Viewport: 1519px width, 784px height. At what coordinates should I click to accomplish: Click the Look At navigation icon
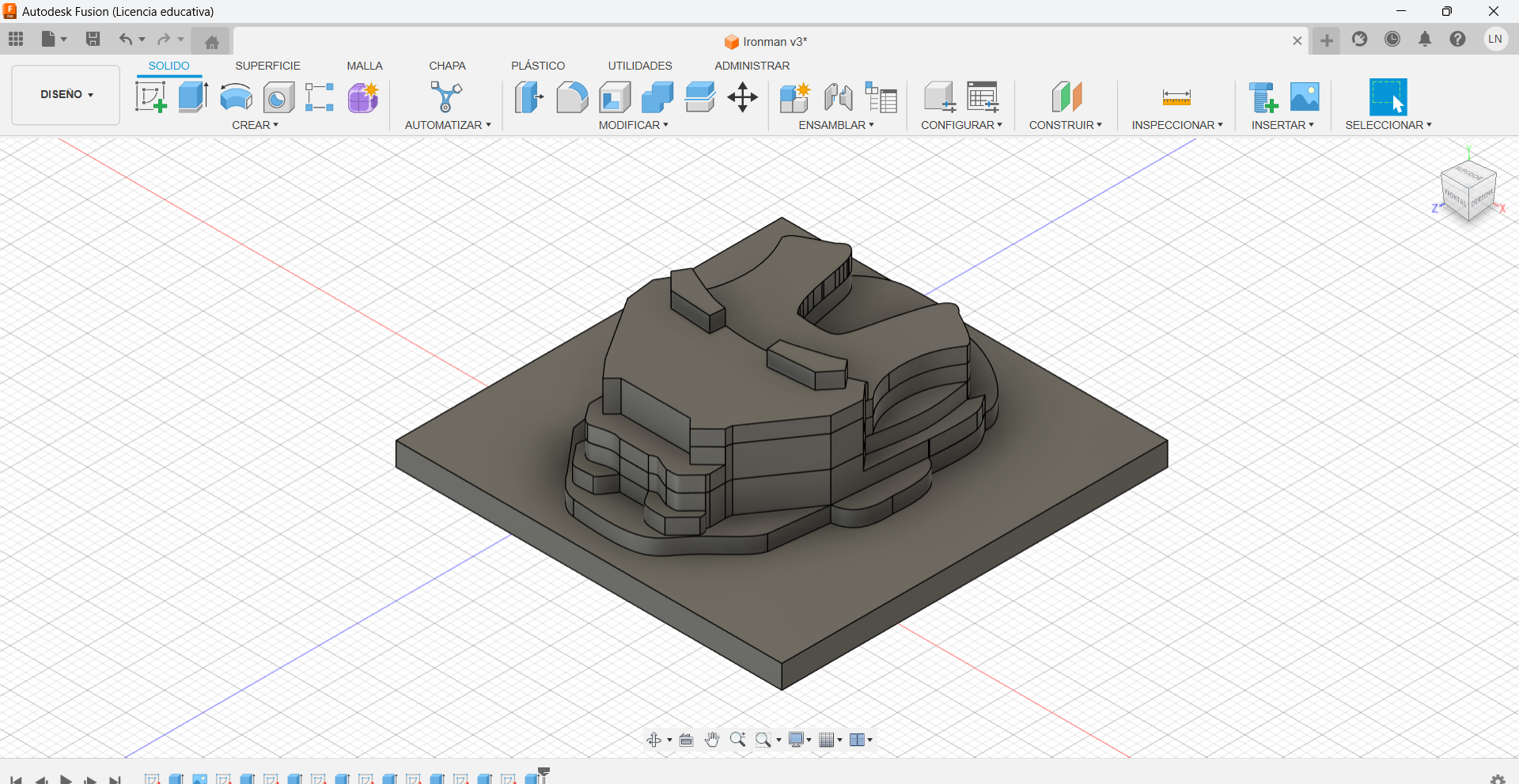687,740
